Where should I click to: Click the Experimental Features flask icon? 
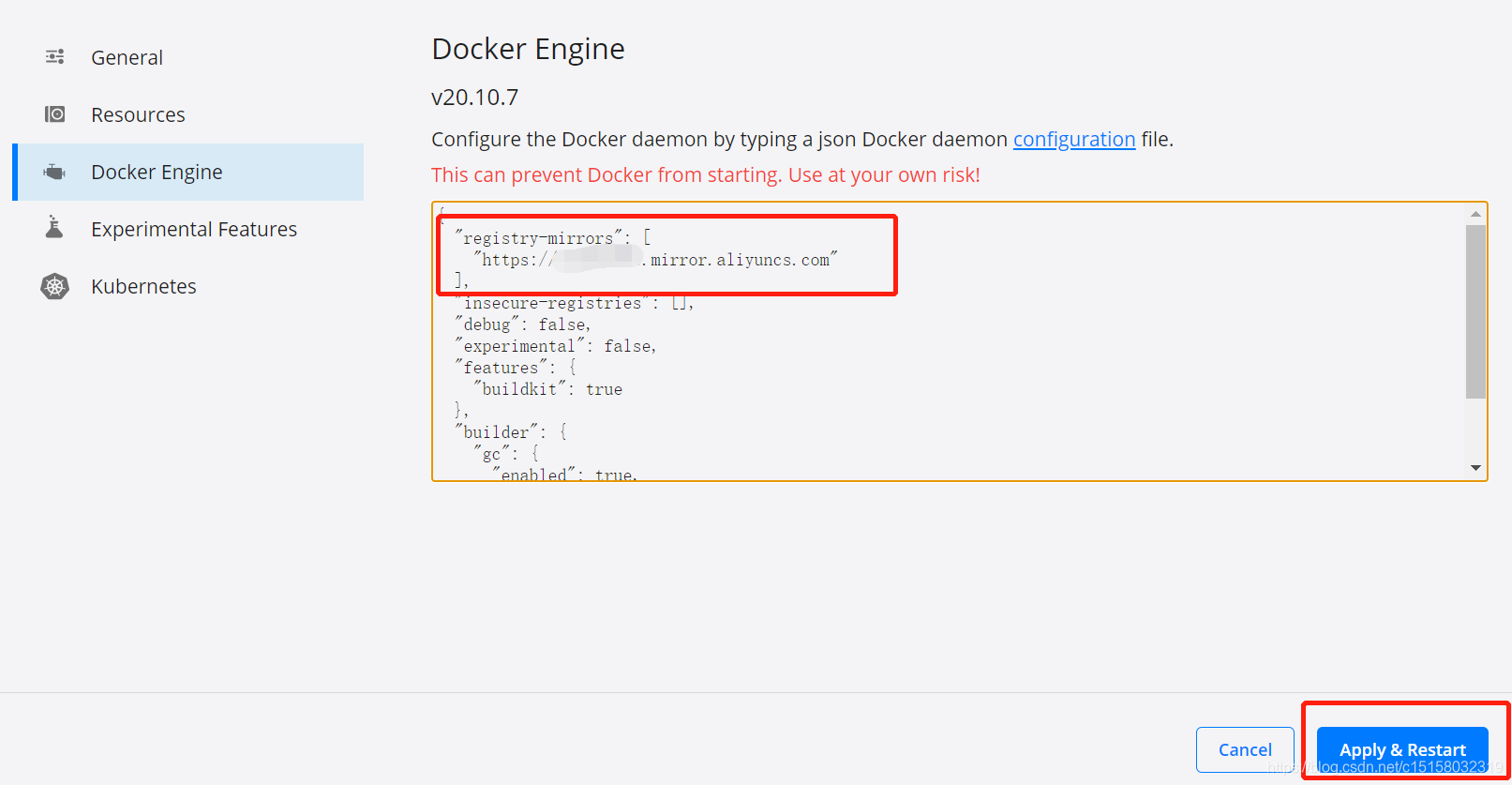pos(54,228)
